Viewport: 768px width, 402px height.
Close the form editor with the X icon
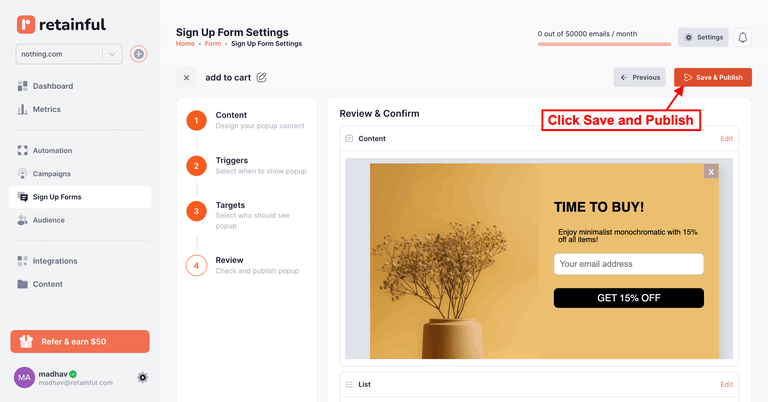pyautogui.click(x=187, y=77)
